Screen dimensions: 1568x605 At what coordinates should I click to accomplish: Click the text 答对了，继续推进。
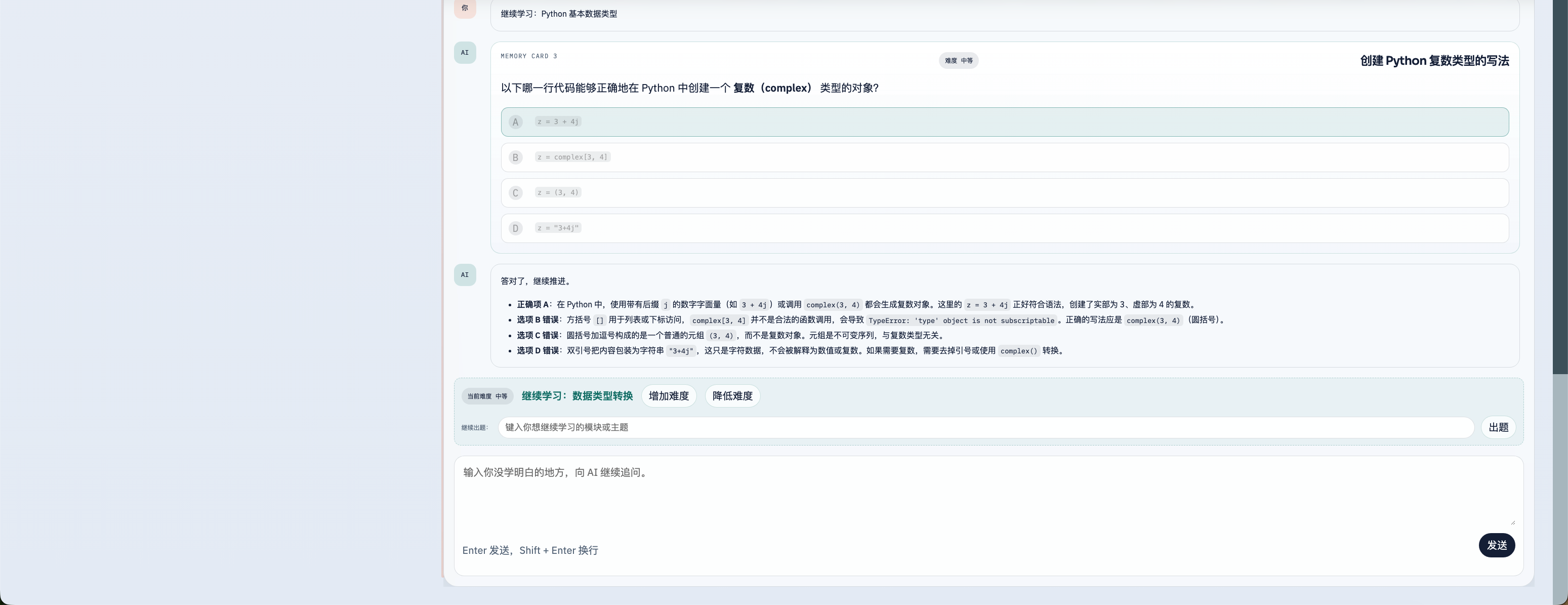click(x=537, y=281)
